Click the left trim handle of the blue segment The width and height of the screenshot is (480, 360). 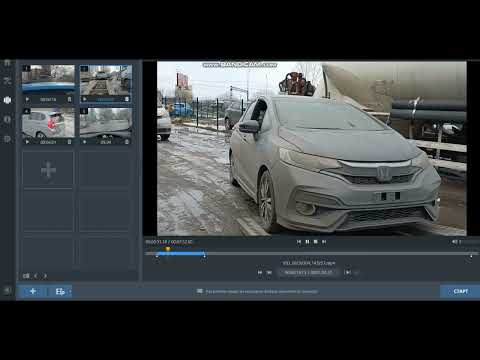[x=157, y=256]
